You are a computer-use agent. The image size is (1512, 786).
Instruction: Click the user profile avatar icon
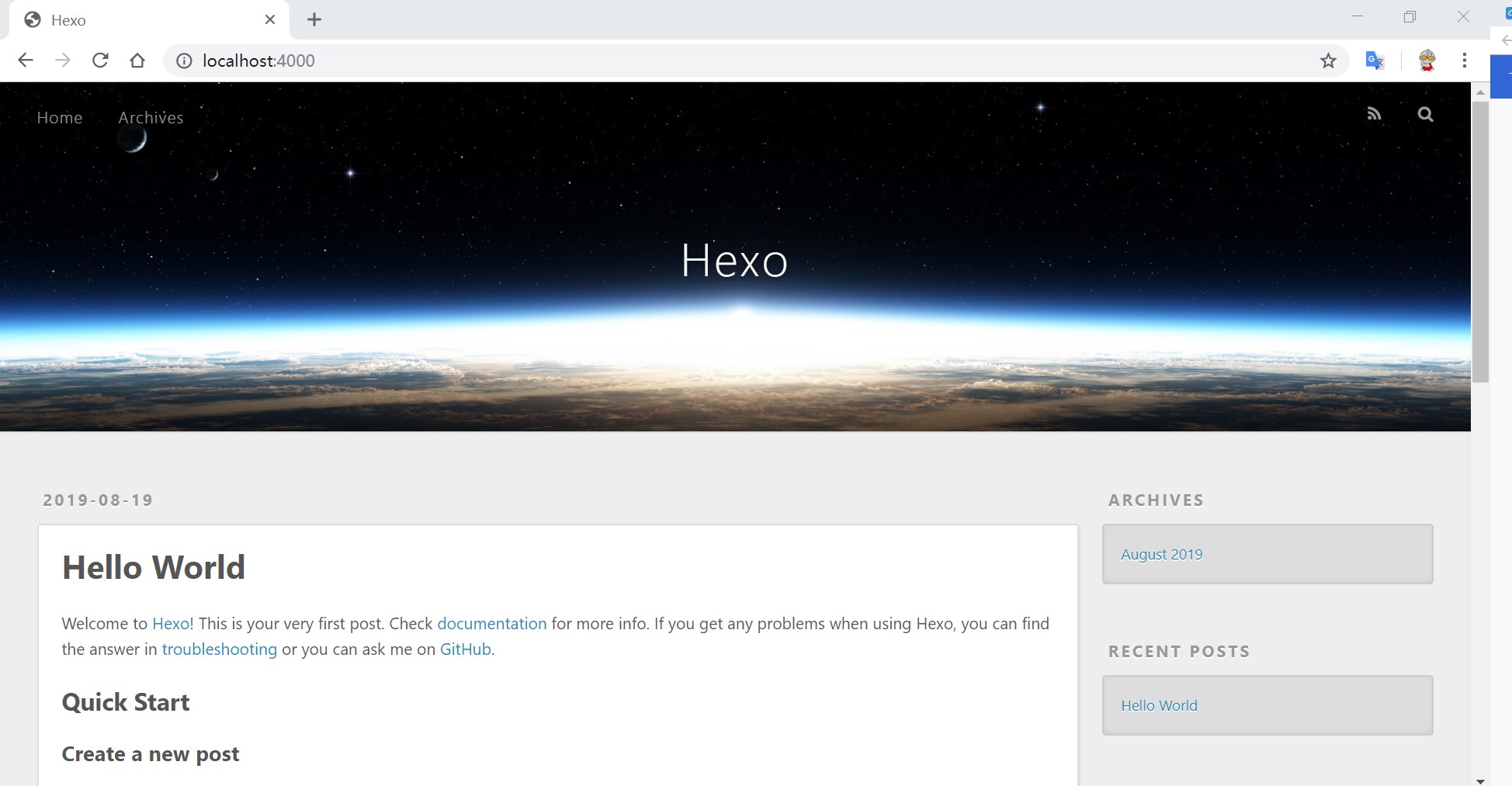pyautogui.click(x=1427, y=61)
